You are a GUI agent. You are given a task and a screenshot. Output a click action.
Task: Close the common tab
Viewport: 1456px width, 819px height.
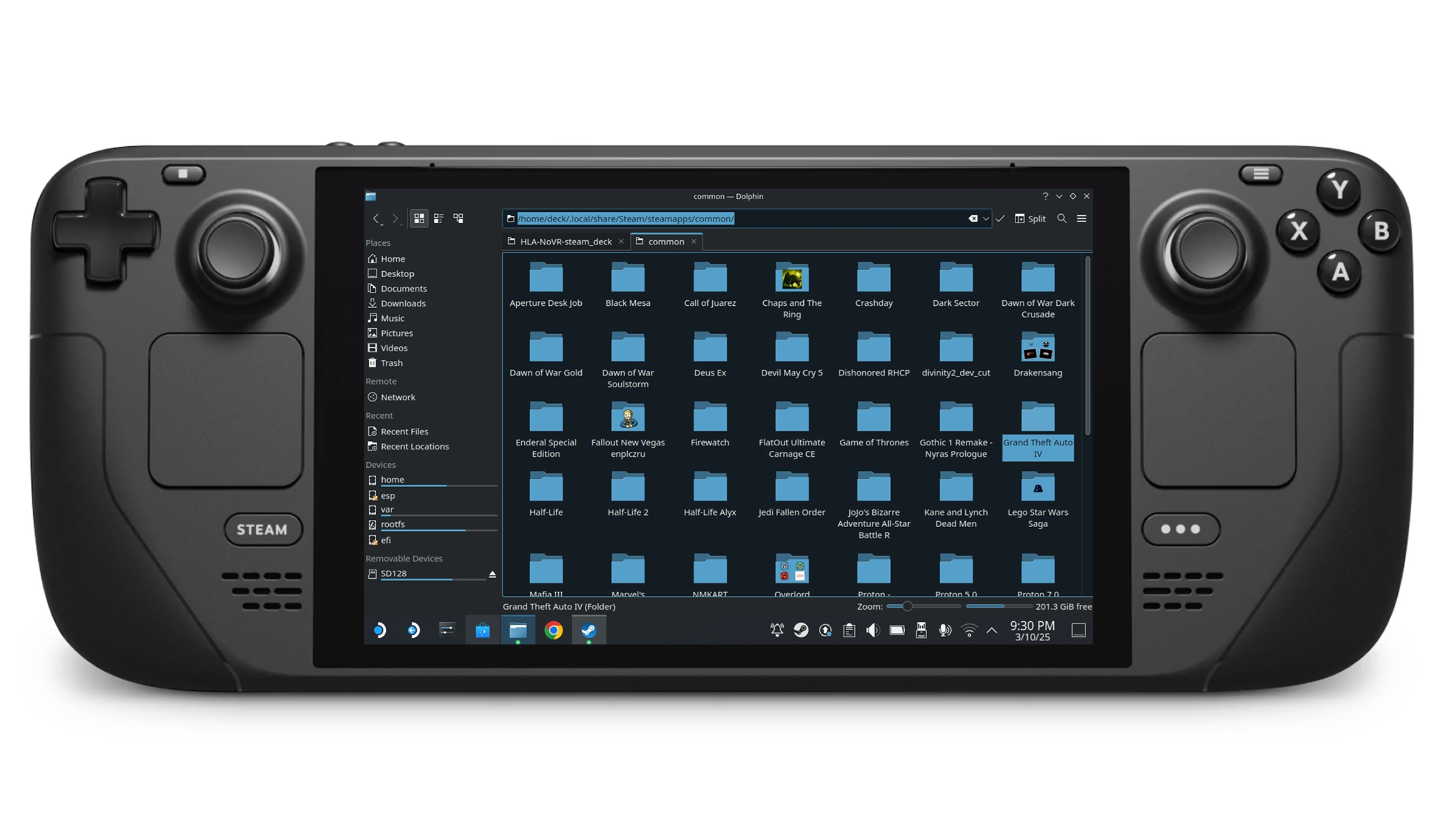(694, 241)
